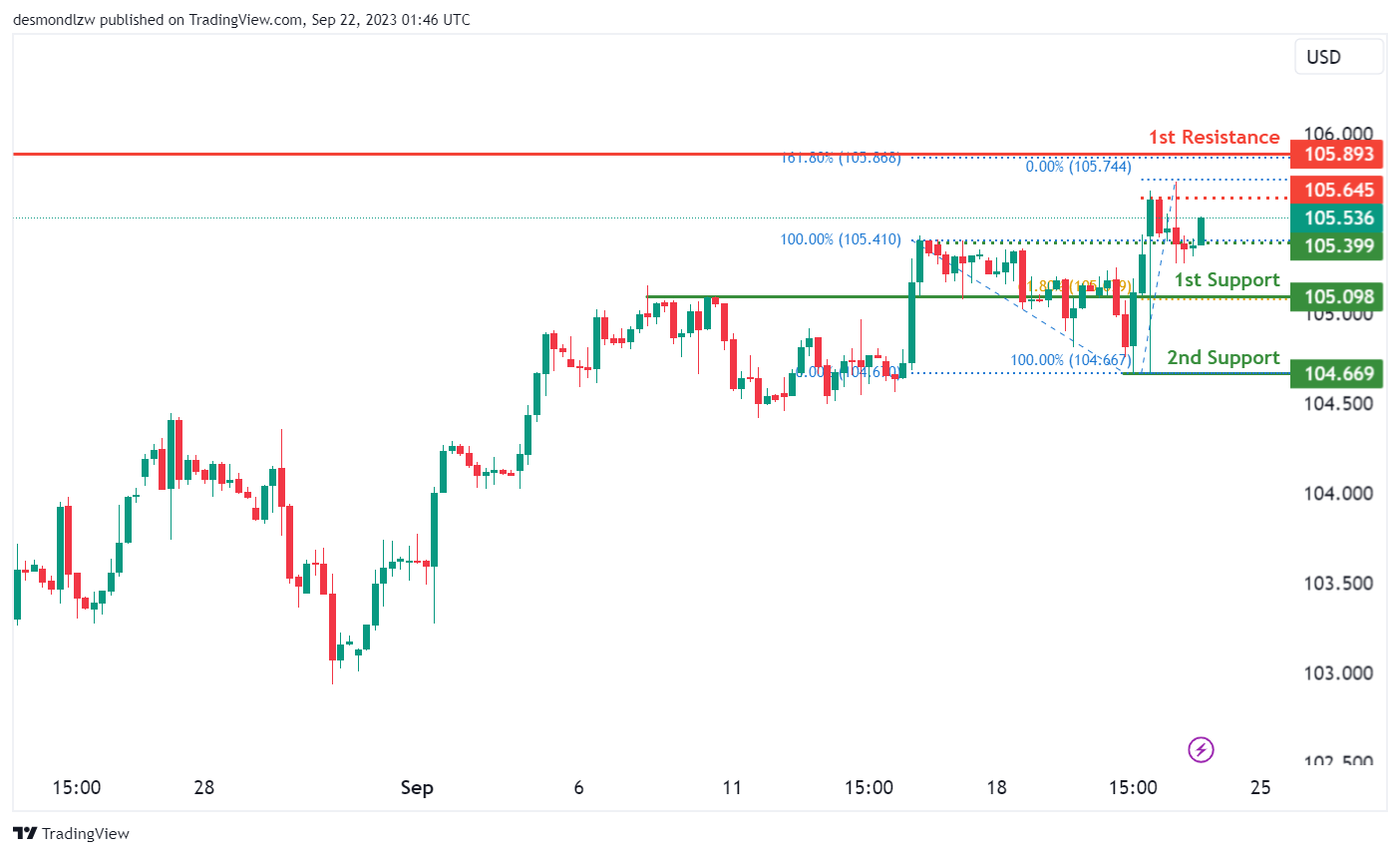Select the 1st Support text label
The image size is (1400, 855).
click(x=1226, y=280)
